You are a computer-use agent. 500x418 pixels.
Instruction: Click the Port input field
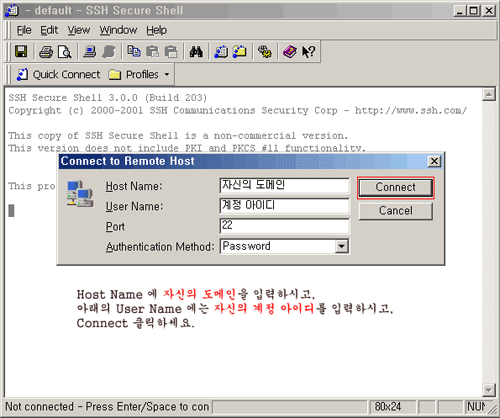285,226
